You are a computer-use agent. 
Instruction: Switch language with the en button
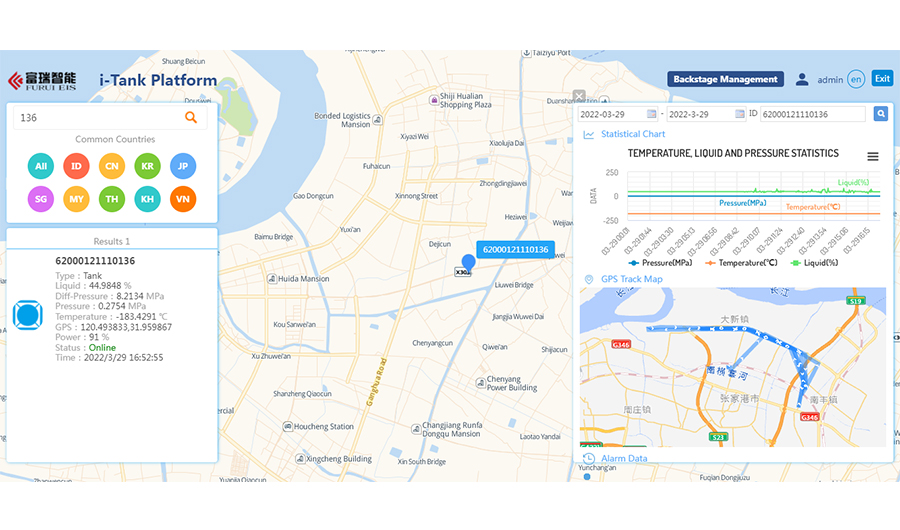(856, 79)
